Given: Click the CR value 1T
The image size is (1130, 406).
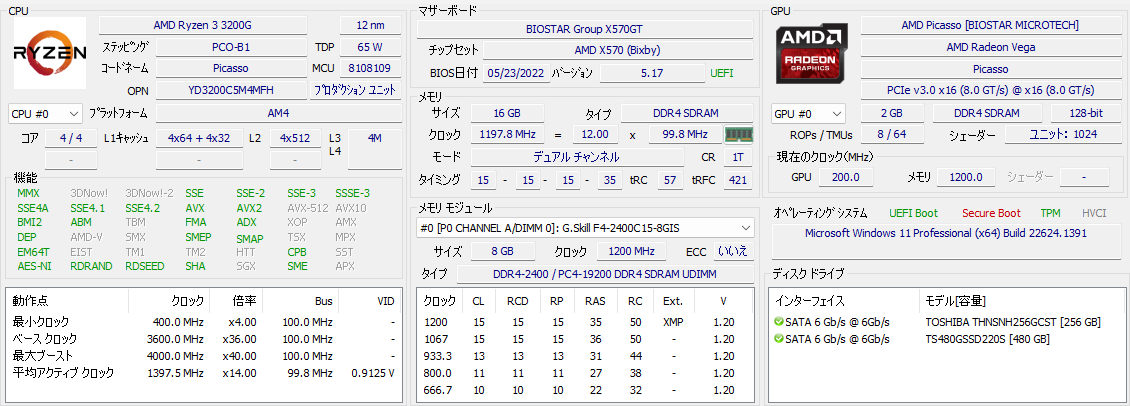Looking at the screenshot, I should click(x=738, y=157).
